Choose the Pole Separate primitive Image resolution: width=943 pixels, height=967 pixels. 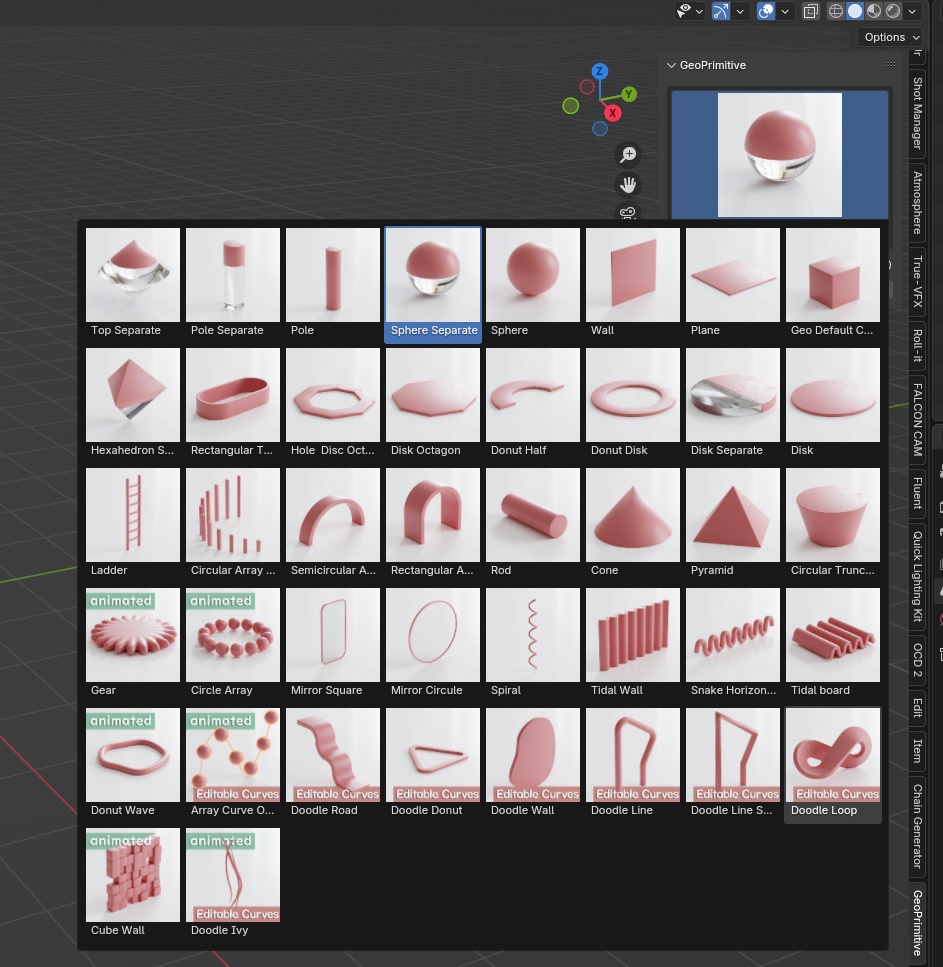click(233, 283)
